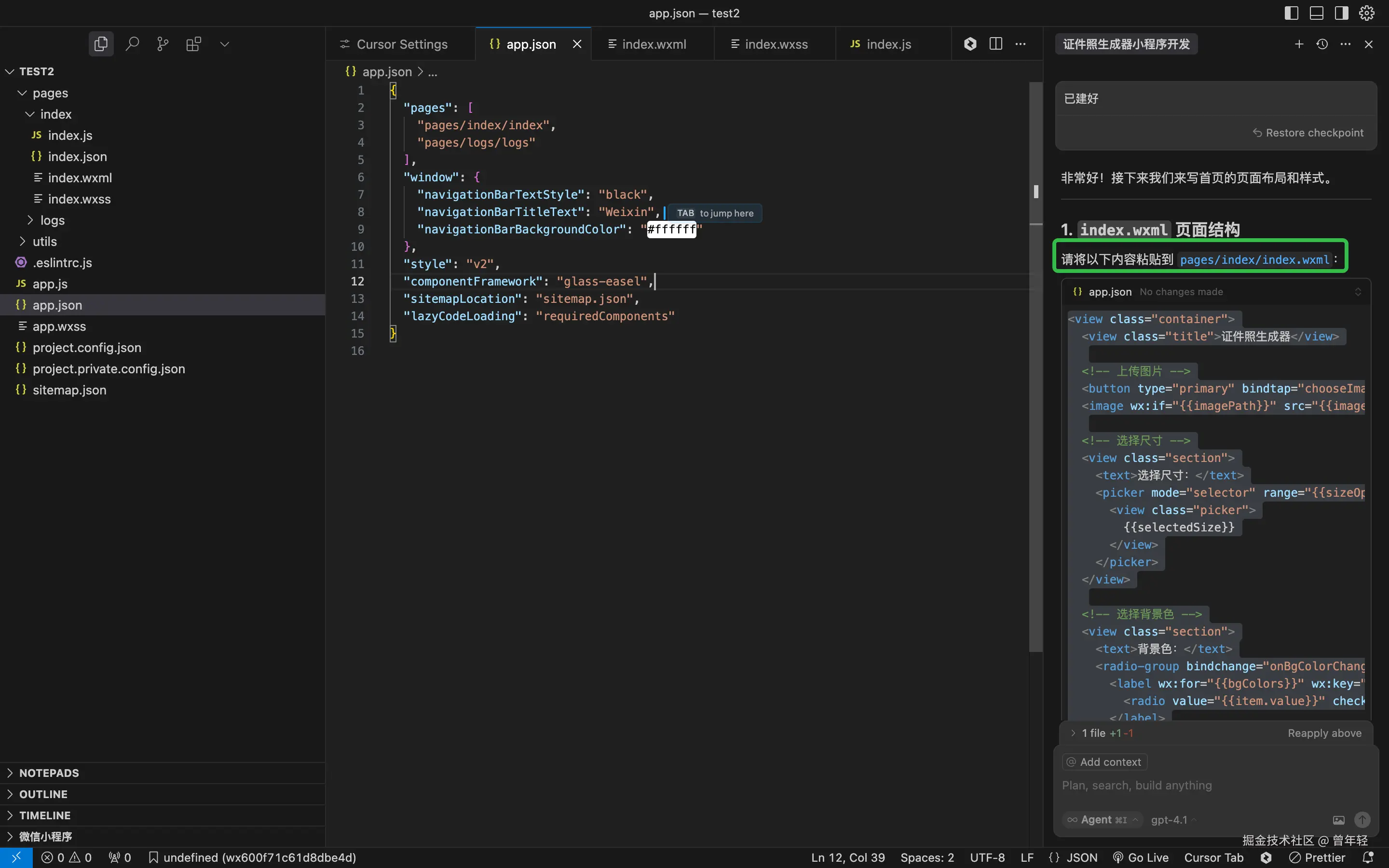Switch to the Cursor Settings tab

(401, 44)
